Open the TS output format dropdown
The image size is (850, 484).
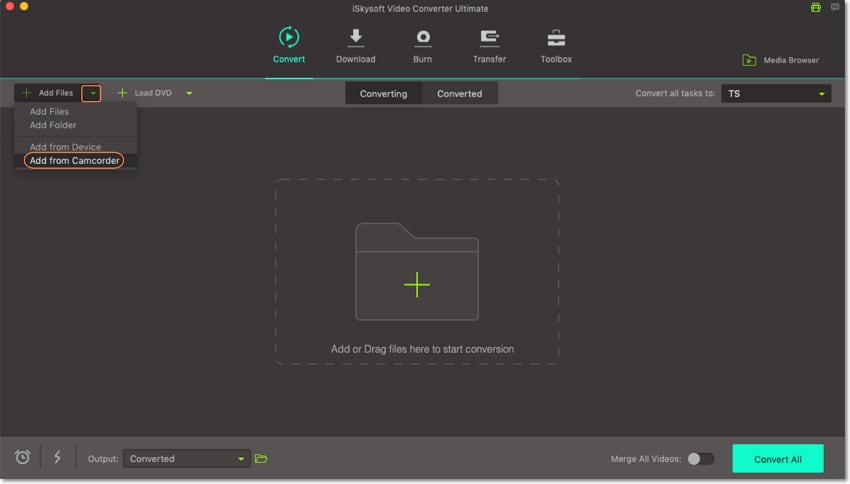tap(776, 94)
